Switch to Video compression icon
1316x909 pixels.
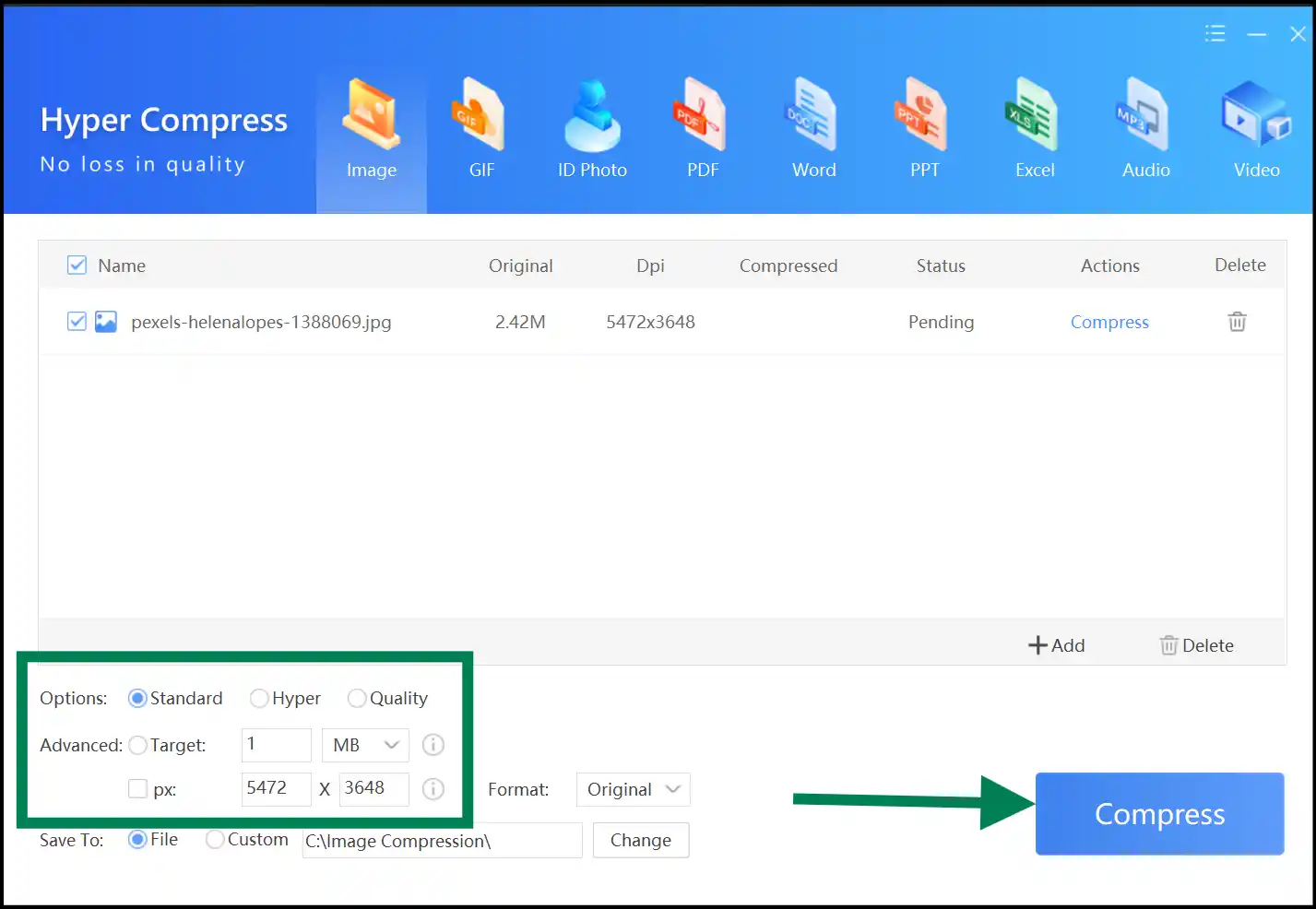pos(1256,114)
